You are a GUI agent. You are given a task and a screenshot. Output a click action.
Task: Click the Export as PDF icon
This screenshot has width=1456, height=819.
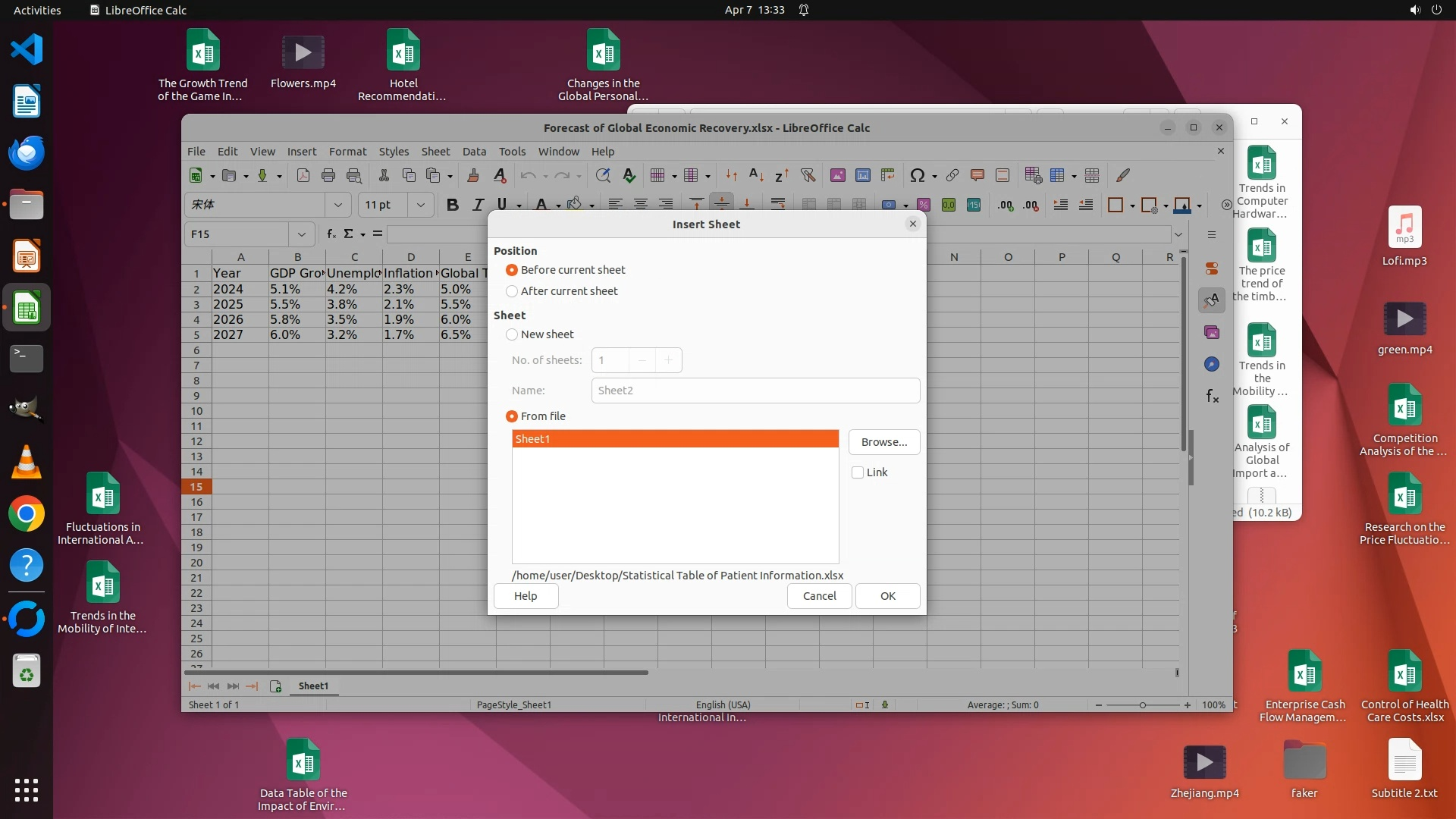[303, 176]
